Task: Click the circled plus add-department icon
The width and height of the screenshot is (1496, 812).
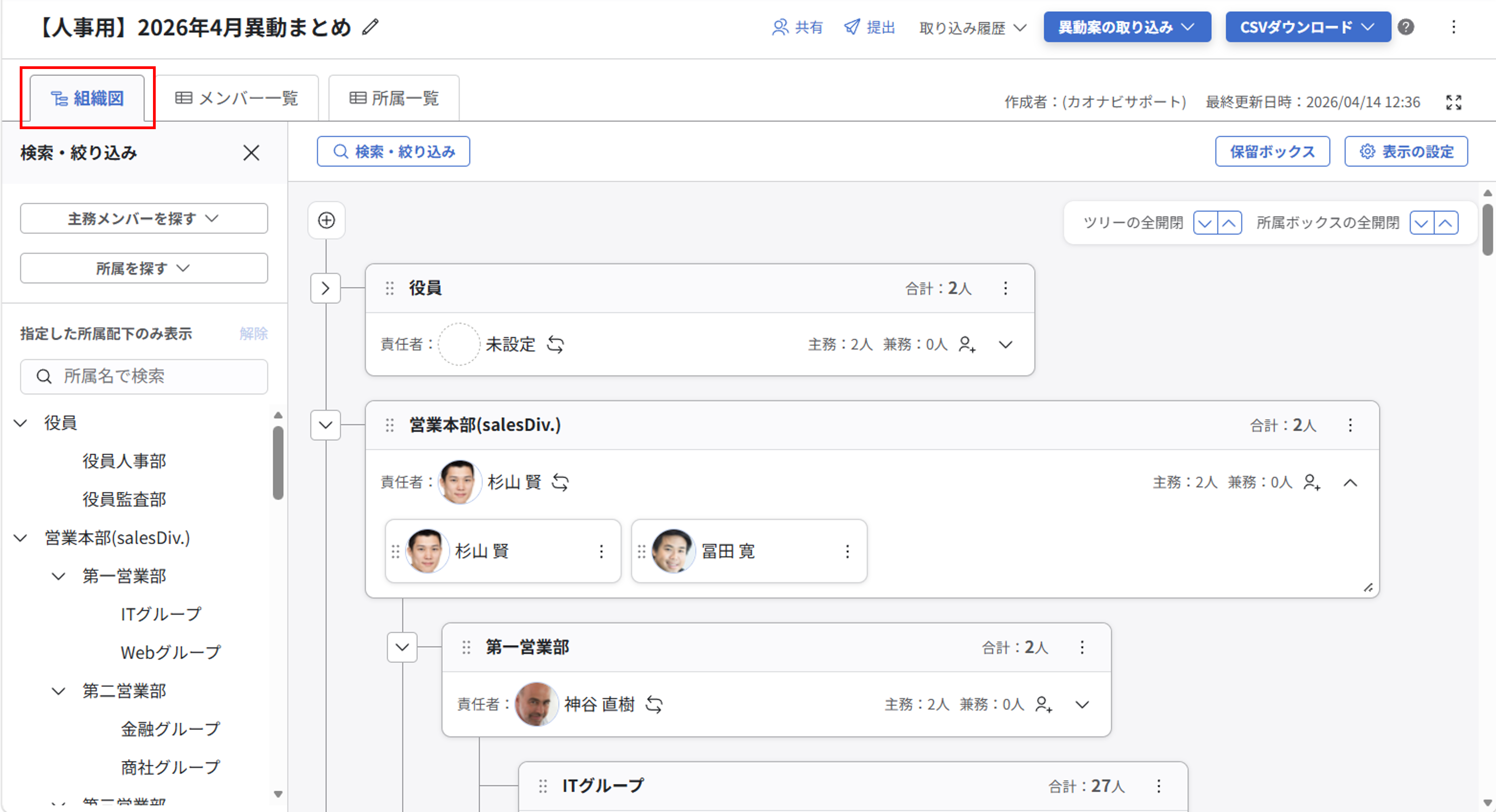Action: [x=326, y=220]
